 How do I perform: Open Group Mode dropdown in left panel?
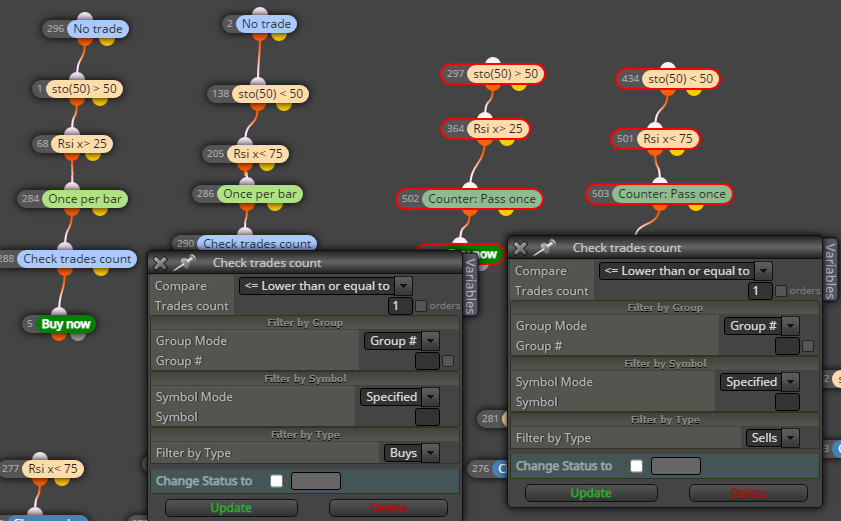pos(402,341)
